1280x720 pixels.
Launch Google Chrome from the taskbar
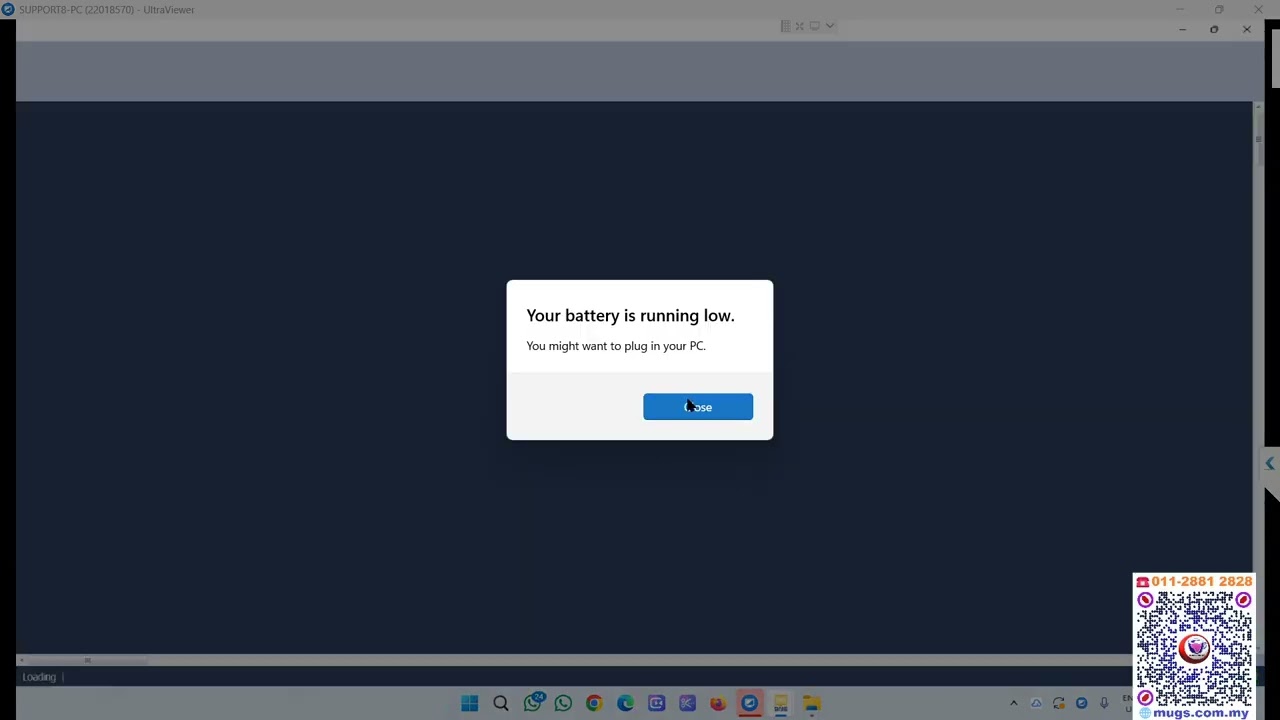point(594,703)
